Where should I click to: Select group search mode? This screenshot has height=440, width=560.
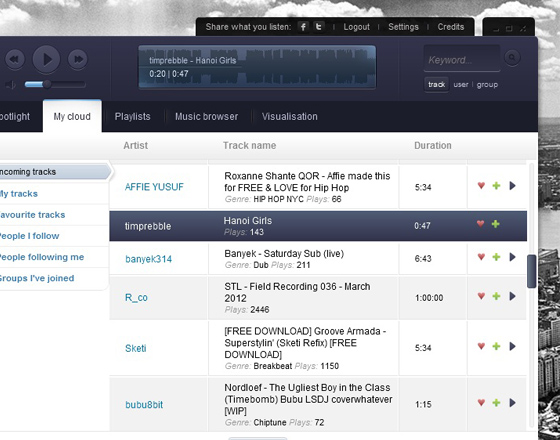coord(487,85)
